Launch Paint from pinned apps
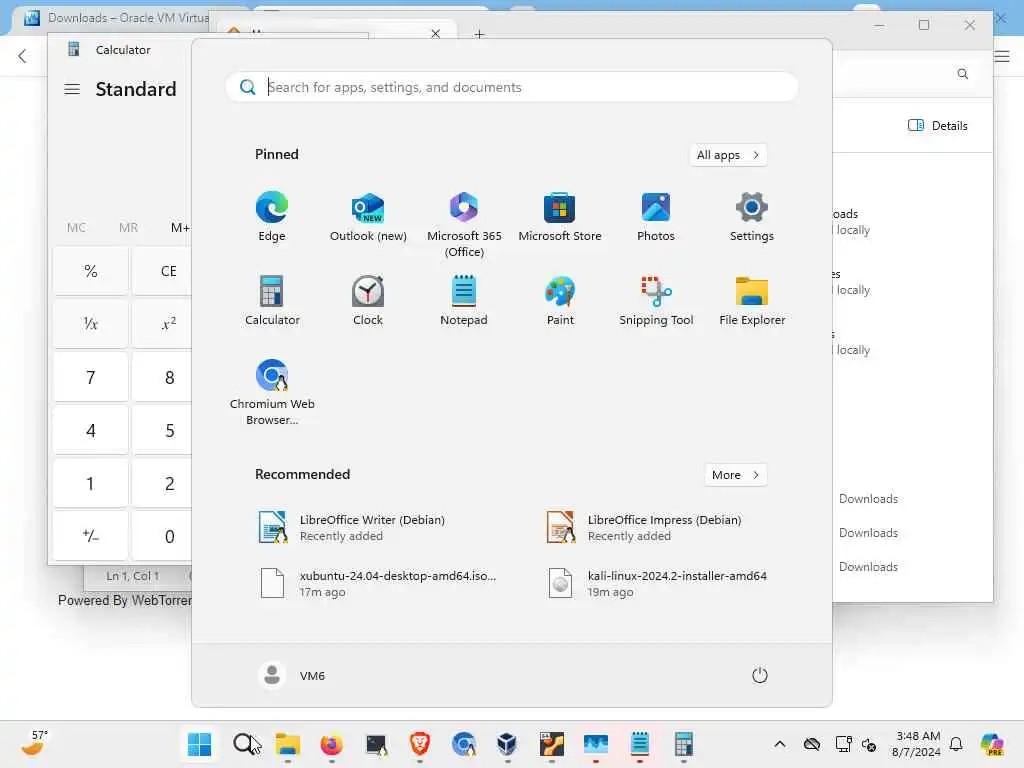 tap(560, 300)
